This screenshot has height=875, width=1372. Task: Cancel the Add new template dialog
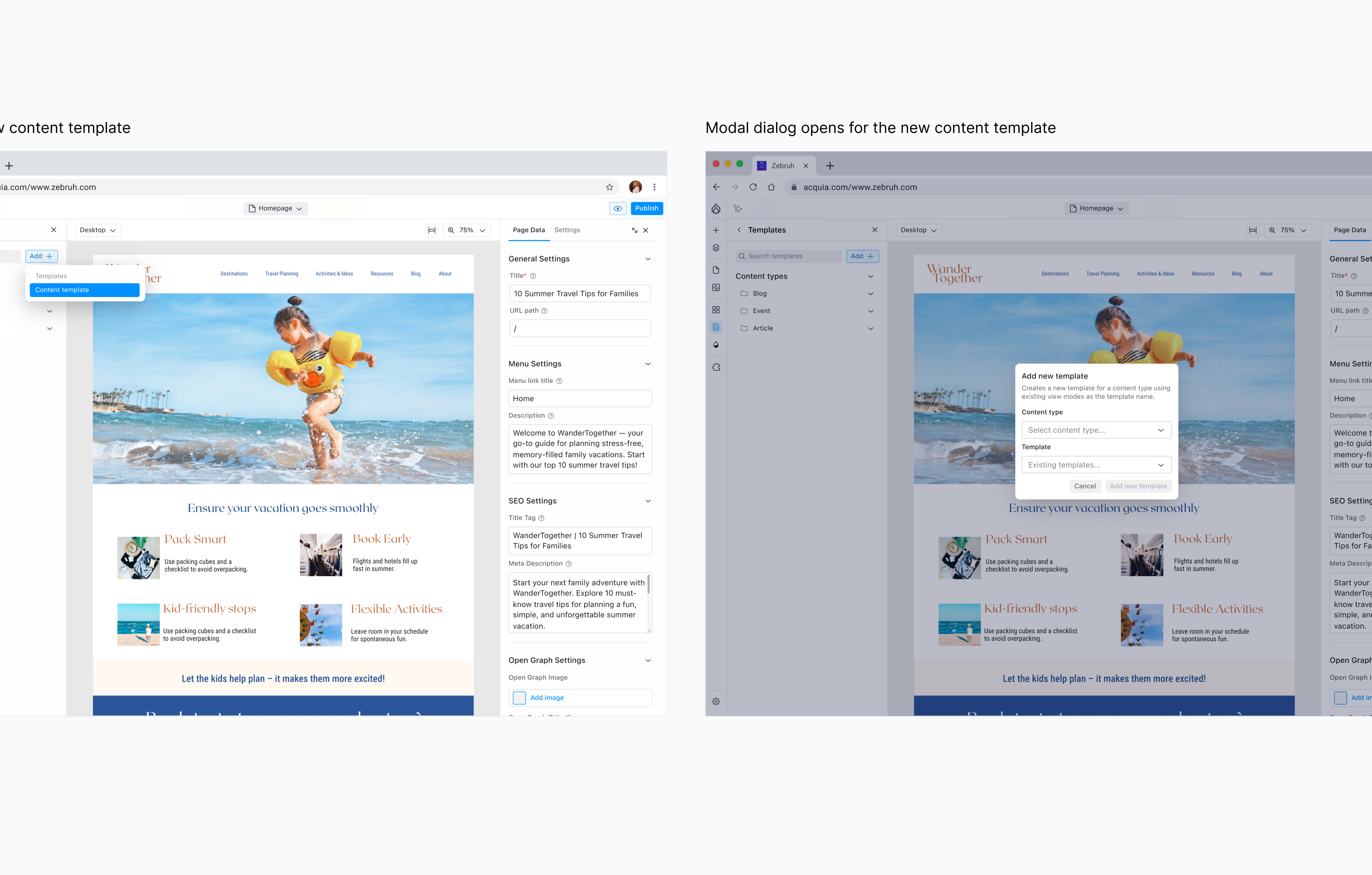click(1084, 486)
